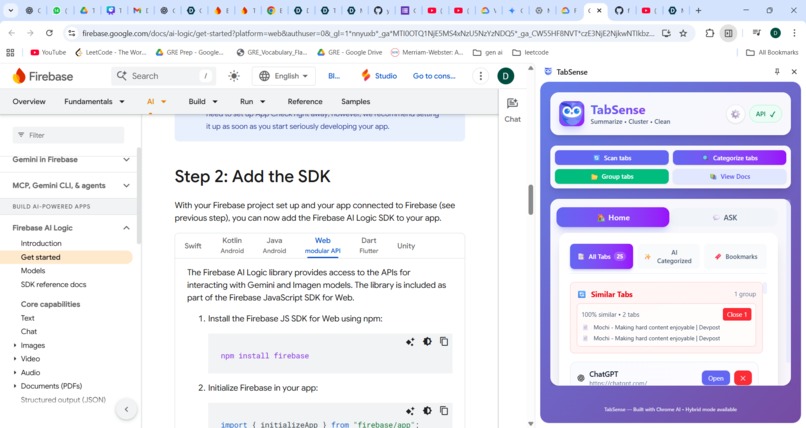Open the Build dropdown menu

[x=203, y=102]
